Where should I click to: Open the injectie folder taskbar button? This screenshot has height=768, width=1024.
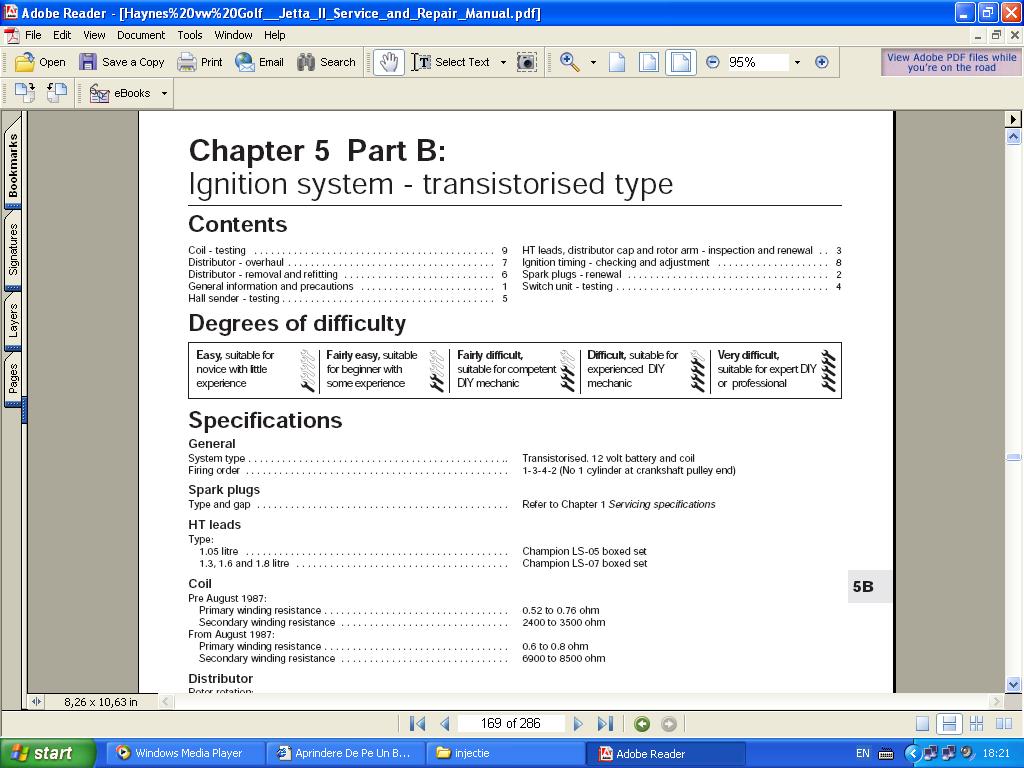tap(505, 753)
